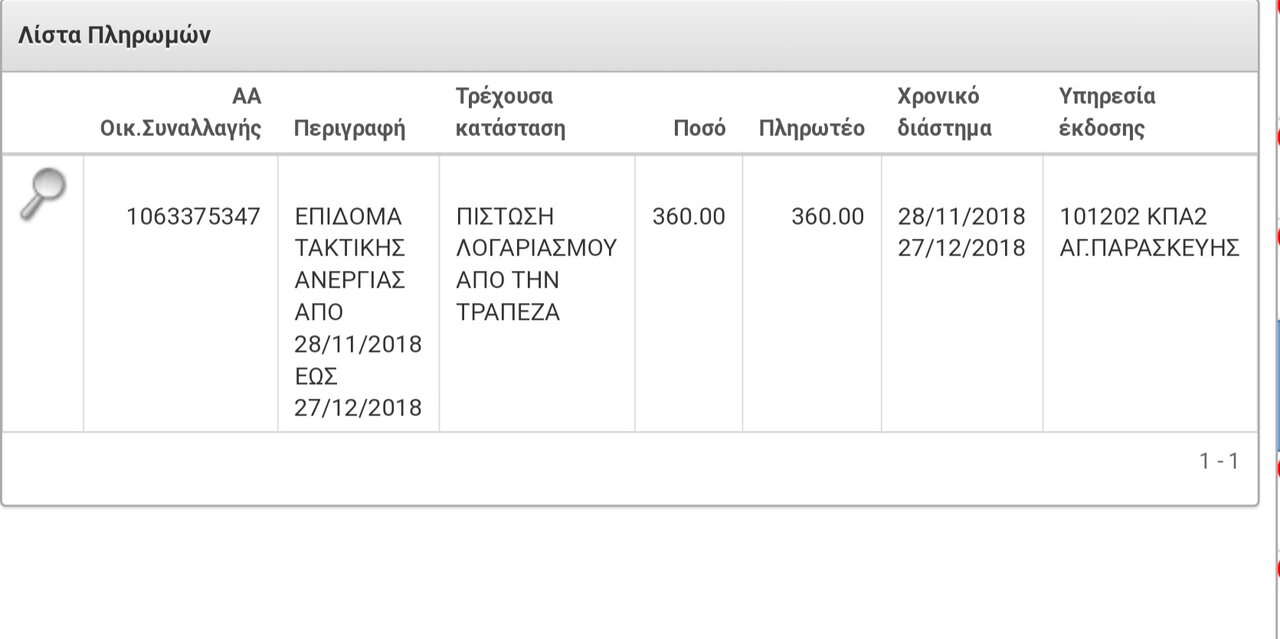Select the 360.00 value under Ποσό
1280x639 pixels.
pos(689,216)
